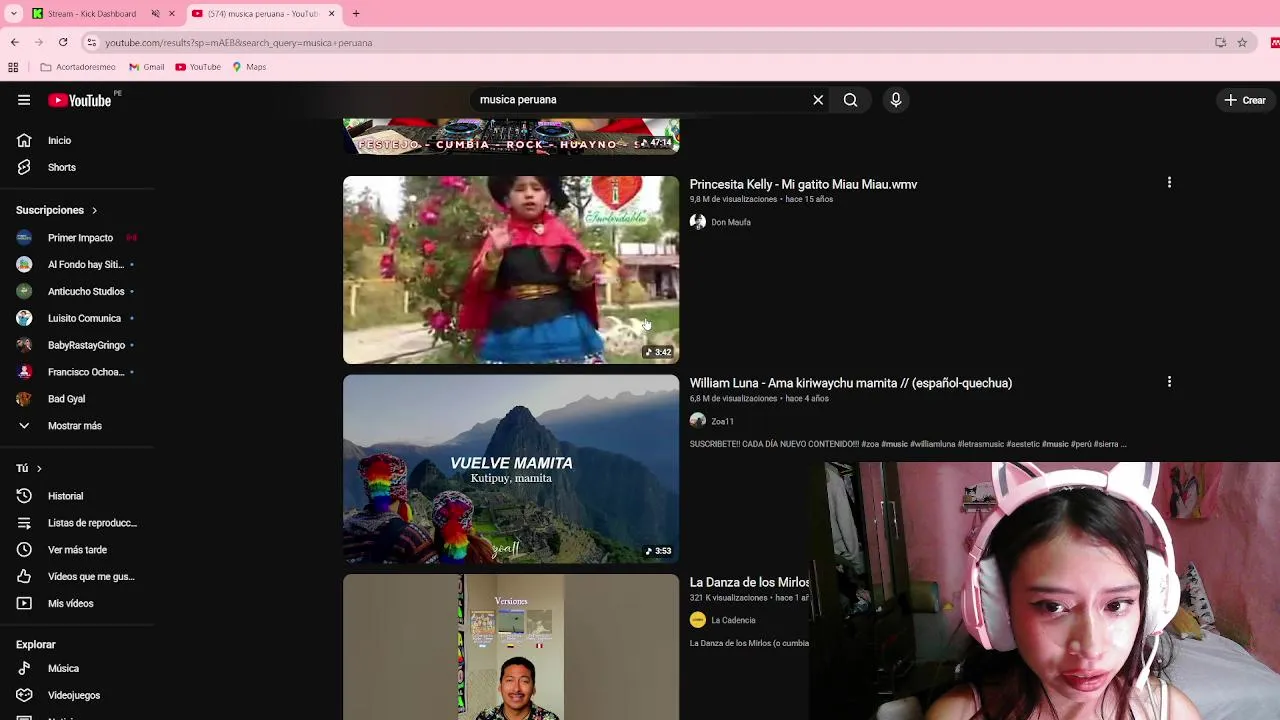Open Ver más tarde
The height and width of the screenshot is (720, 1280).
[77, 550]
